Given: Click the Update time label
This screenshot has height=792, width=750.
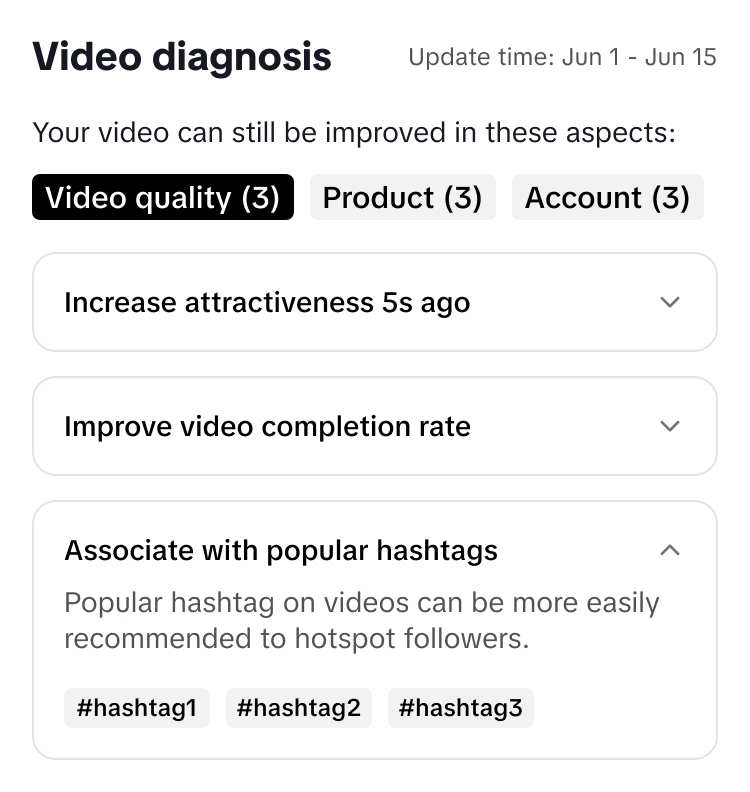Looking at the screenshot, I should (x=481, y=57).
